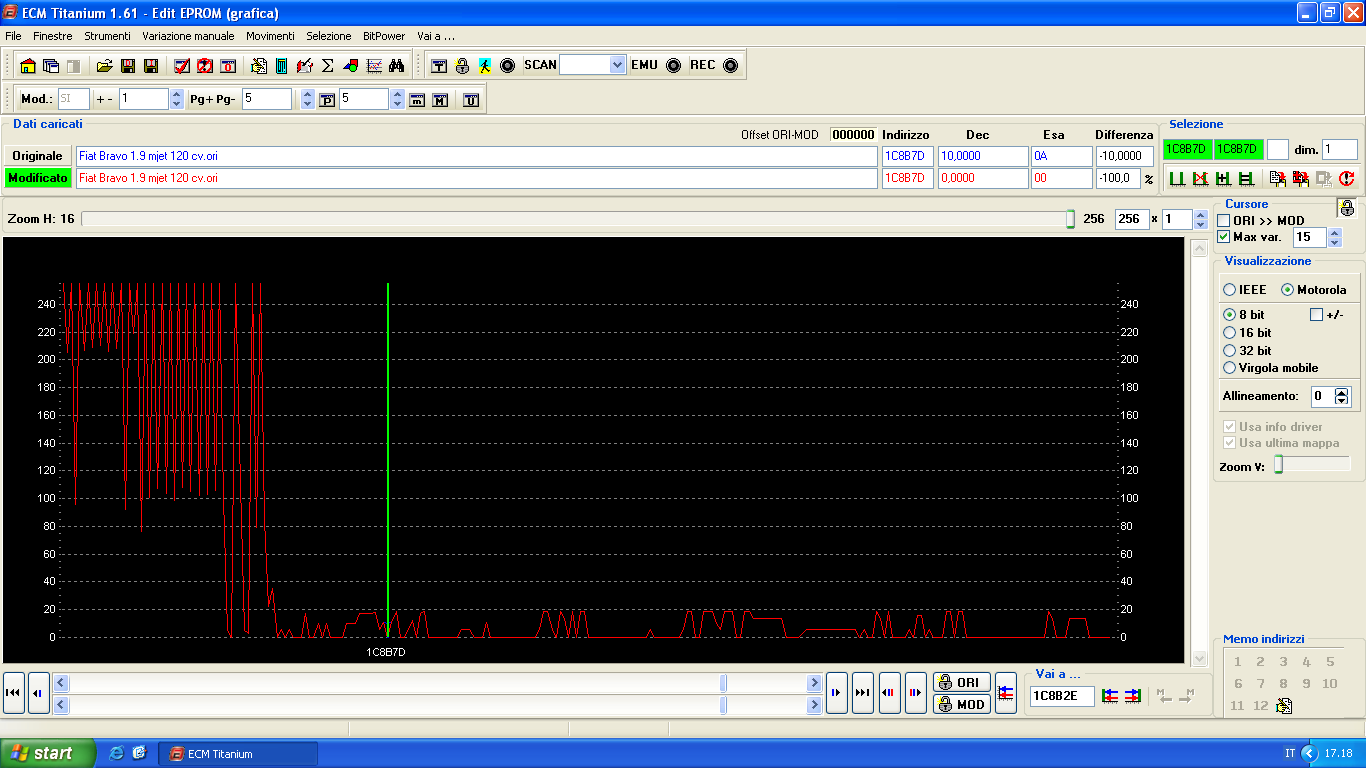The width and height of the screenshot is (1366, 768).
Task: Click the Originale button
Action: [x=38, y=156]
